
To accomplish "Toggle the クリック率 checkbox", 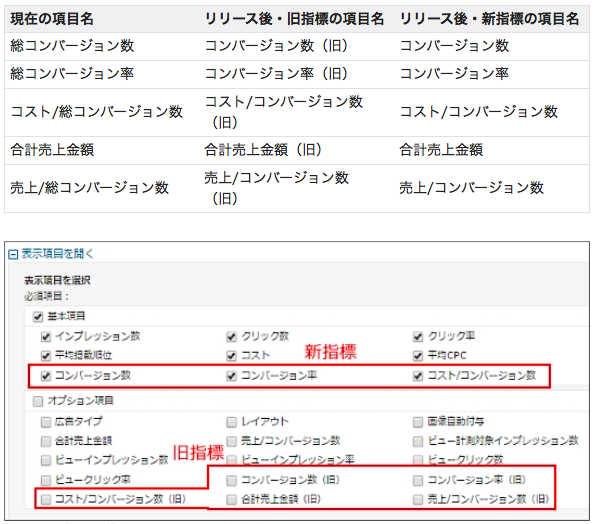I will pos(418,337).
